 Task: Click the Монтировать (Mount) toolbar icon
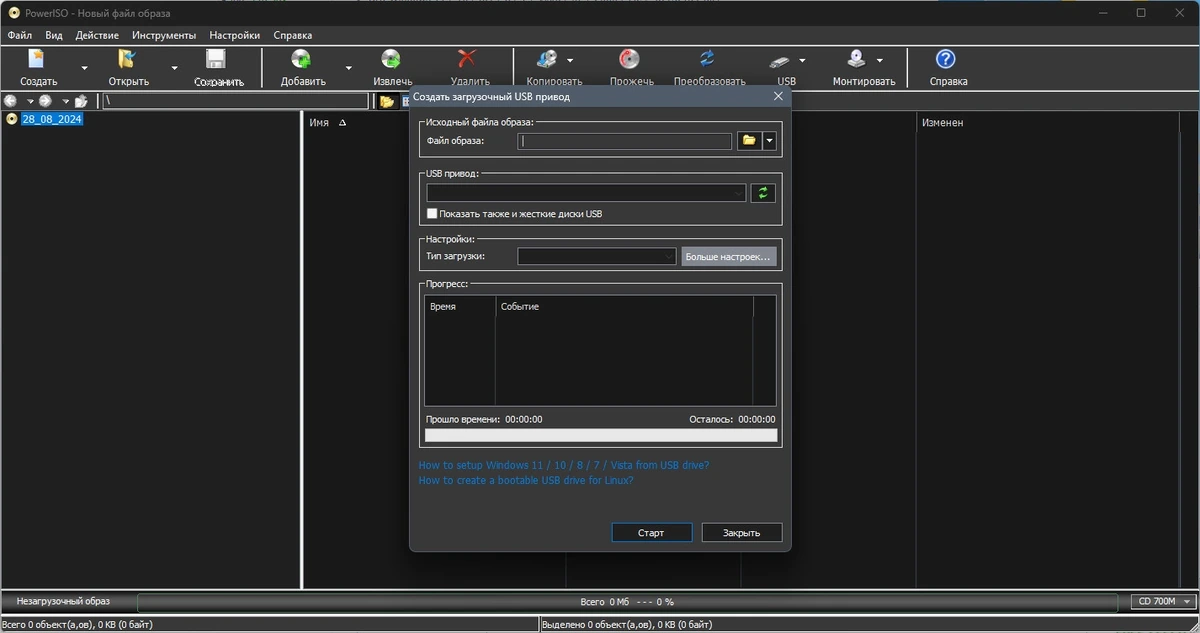coord(857,60)
